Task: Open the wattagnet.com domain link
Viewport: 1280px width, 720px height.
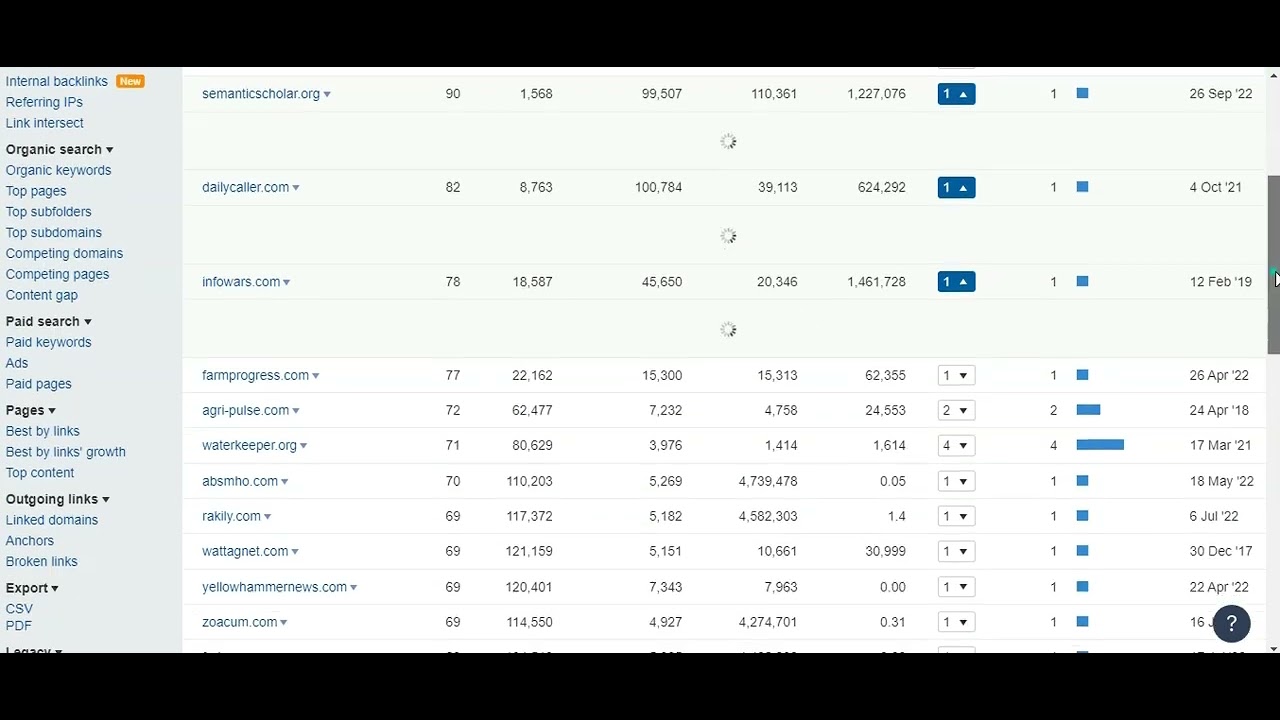Action: (x=245, y=552)
